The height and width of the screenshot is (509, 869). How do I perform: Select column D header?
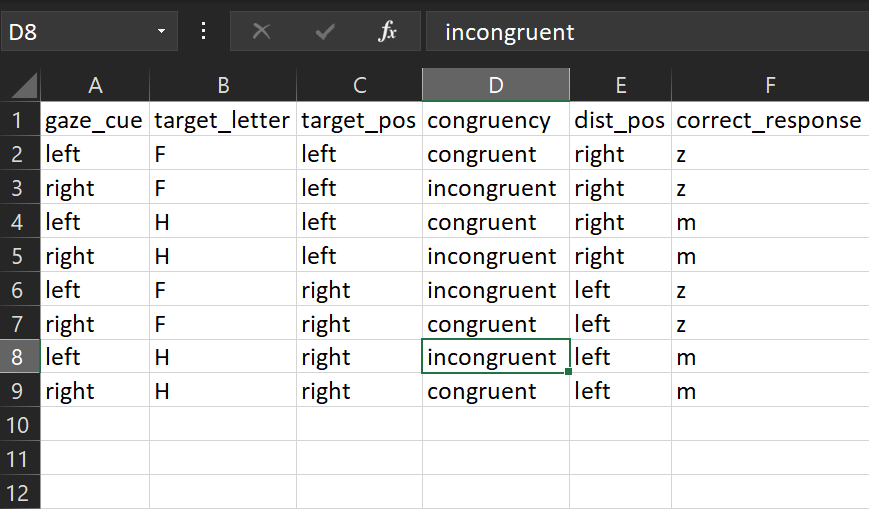(x=496, y=86)
